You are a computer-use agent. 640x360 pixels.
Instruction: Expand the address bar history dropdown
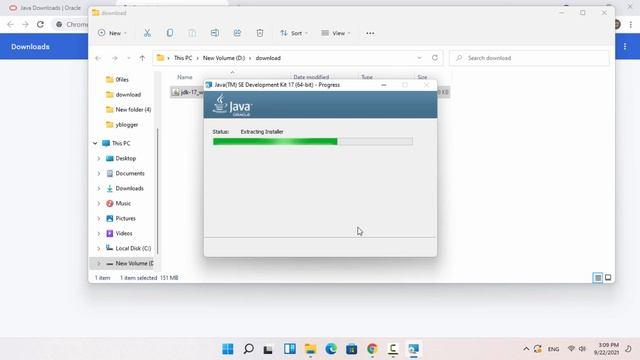[x=419, y=58]
